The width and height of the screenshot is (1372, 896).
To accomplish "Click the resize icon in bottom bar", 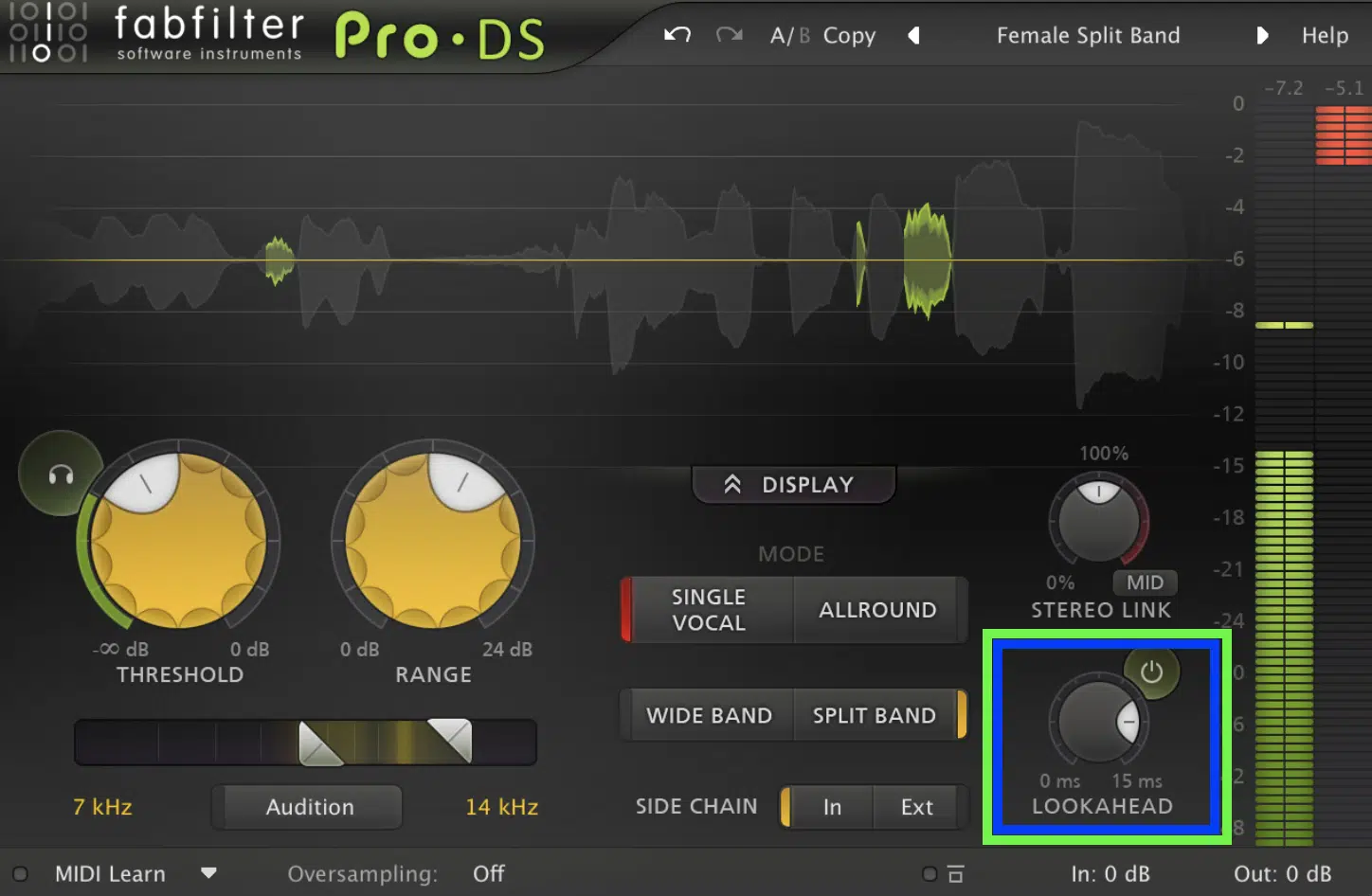I will pyautogui.click(x=955, y=874).
